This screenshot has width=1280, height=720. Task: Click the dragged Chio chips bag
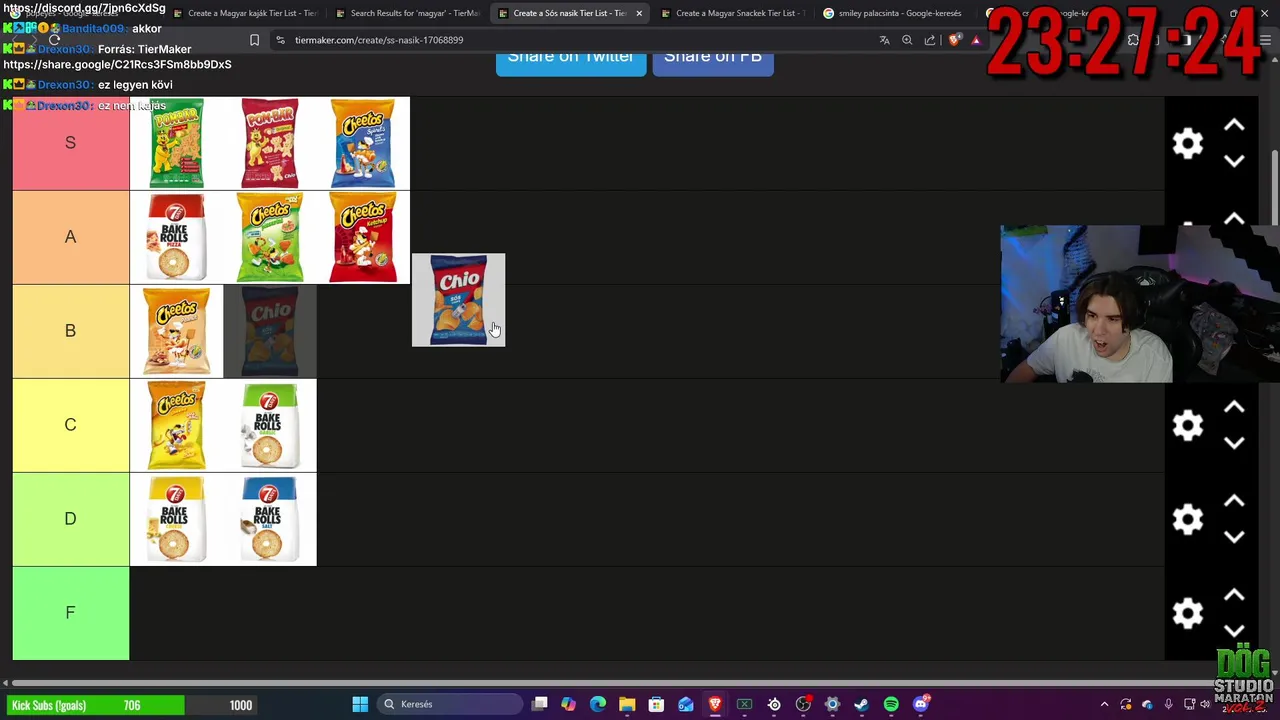click(x=458, y=300)
